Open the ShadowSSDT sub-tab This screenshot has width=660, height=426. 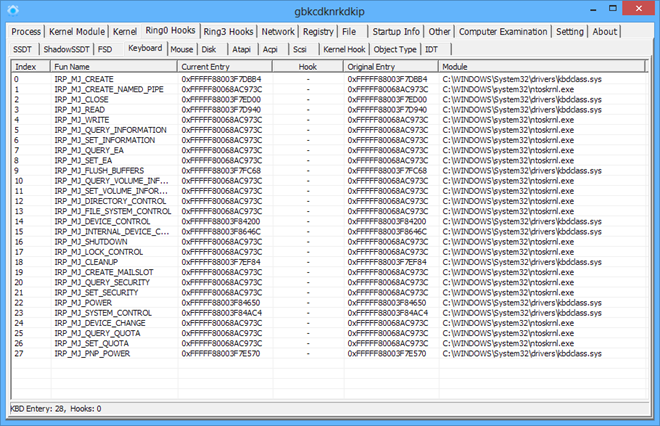click(x=67, y=50)
